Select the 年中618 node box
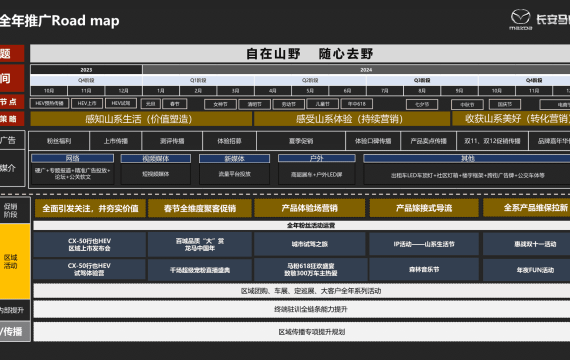The height and width of the screenshot is (360, 570). [357, 104]
